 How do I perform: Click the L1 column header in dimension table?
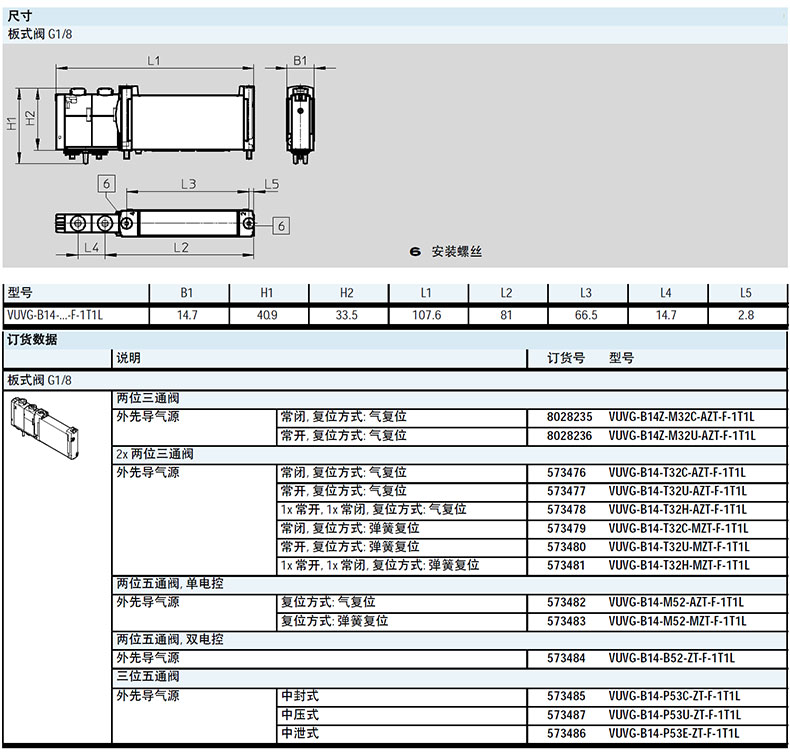[426, 294]
